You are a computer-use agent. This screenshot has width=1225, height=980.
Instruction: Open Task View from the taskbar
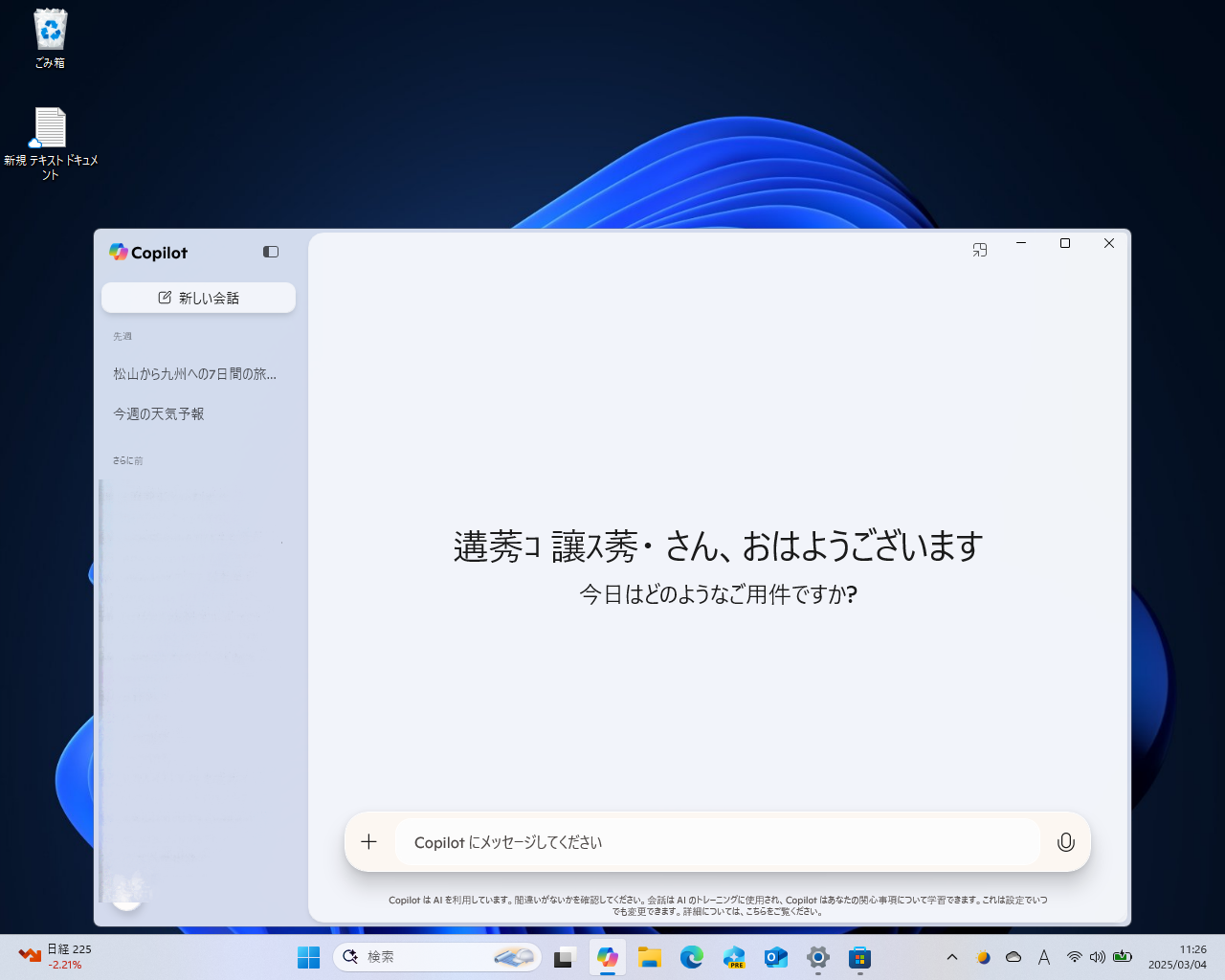click(565, 957)
